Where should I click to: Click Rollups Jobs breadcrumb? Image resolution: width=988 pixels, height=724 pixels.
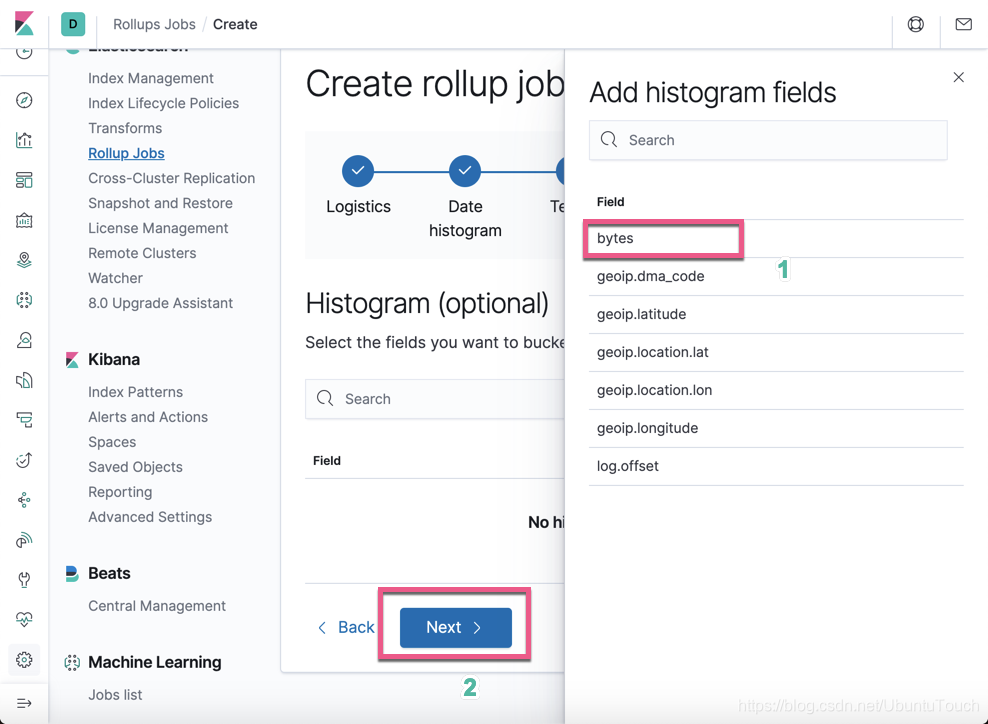pyautogui.click(x=154, y=24)
